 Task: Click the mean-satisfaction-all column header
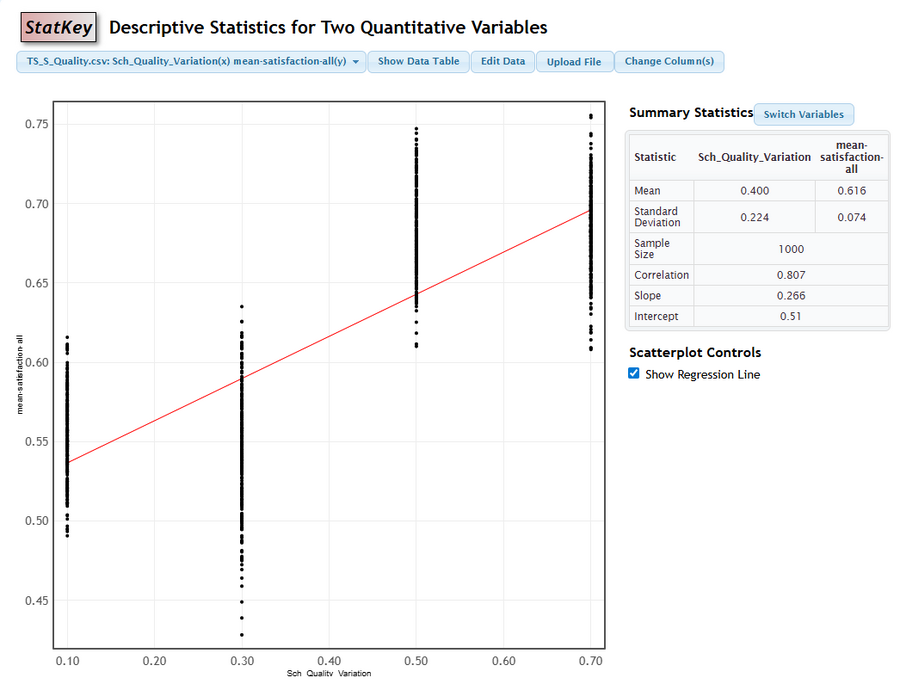tap(851, 157)
